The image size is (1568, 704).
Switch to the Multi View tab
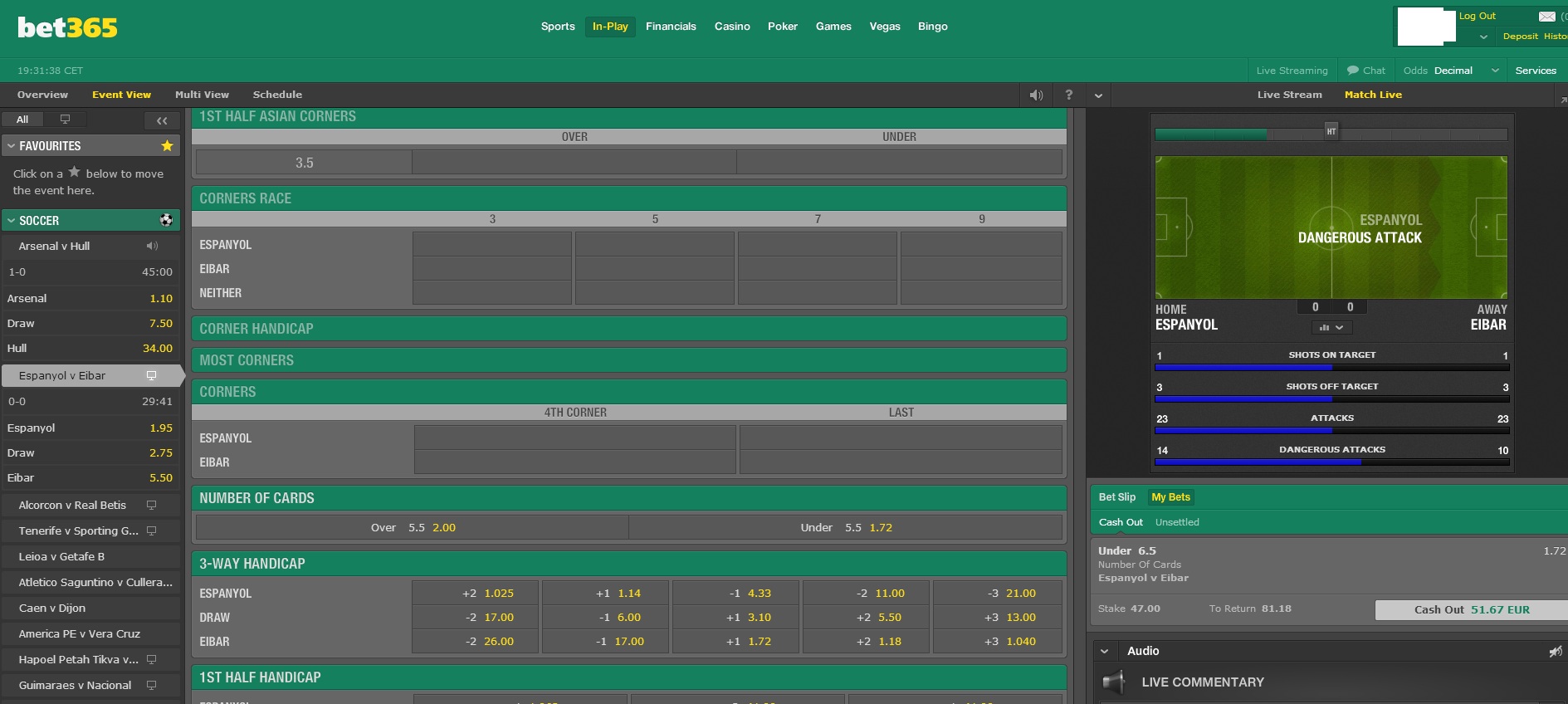pos(202,95)
